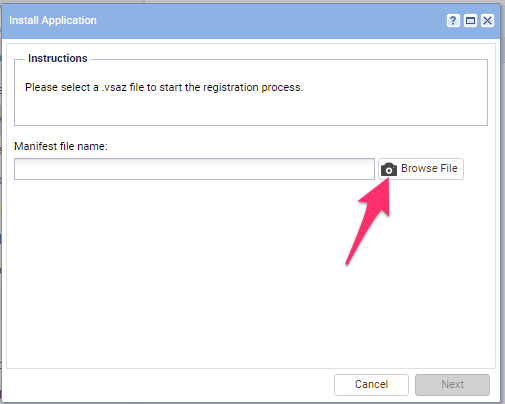This screenshot has height=404, width=505.
Task: Click the blank area inside the Instructions box
Action: (x=250, y=110)
